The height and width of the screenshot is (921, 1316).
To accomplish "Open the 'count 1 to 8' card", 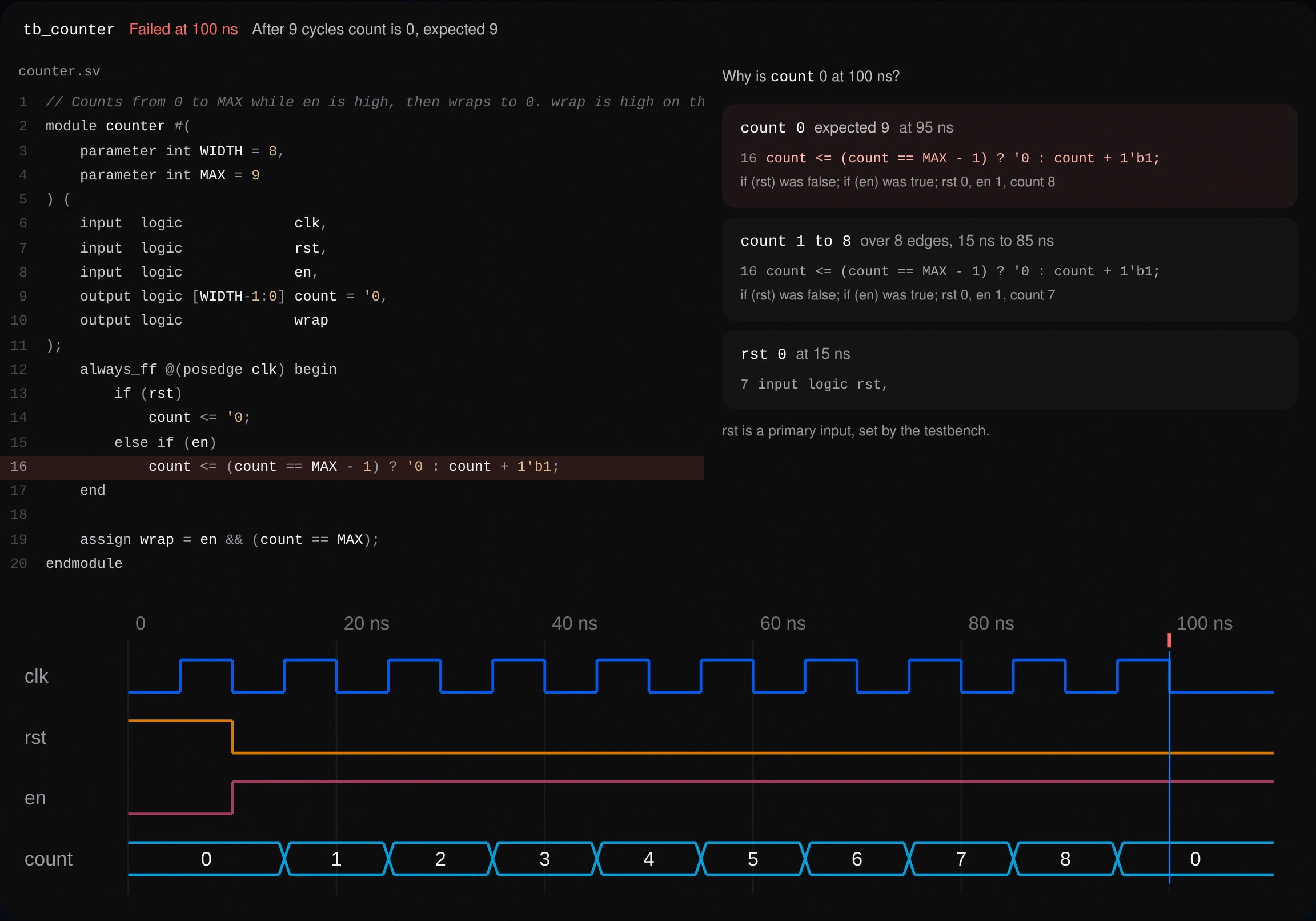I will [1009, 269].
